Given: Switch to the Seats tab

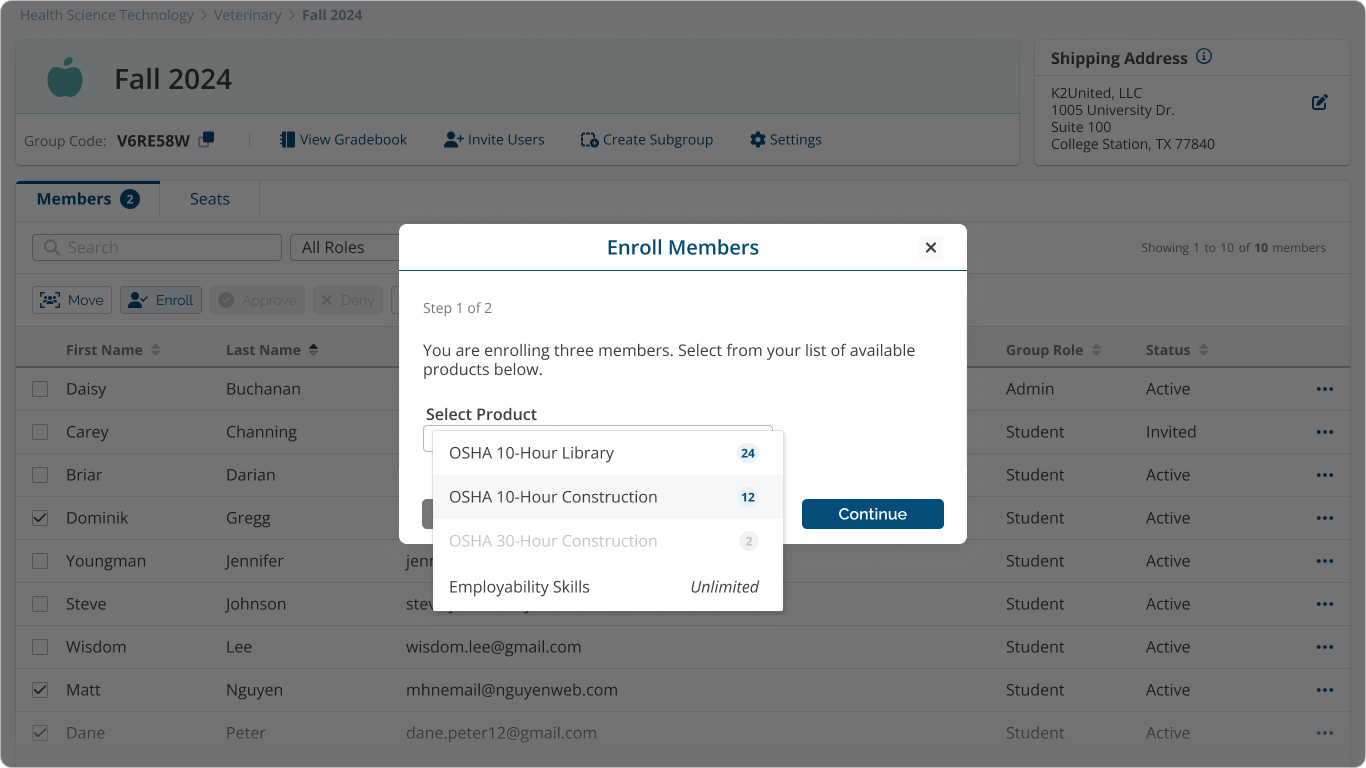Looking at the screenshot, I should click(209, 199).
